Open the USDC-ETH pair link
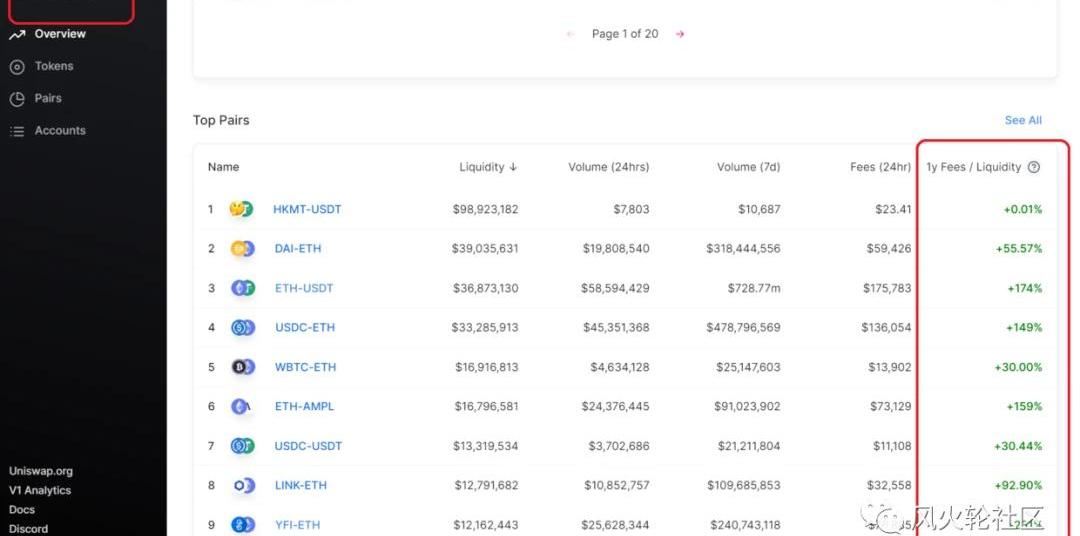The width and height of the screenshot is (1080, 536). click(x=305, y=327)
